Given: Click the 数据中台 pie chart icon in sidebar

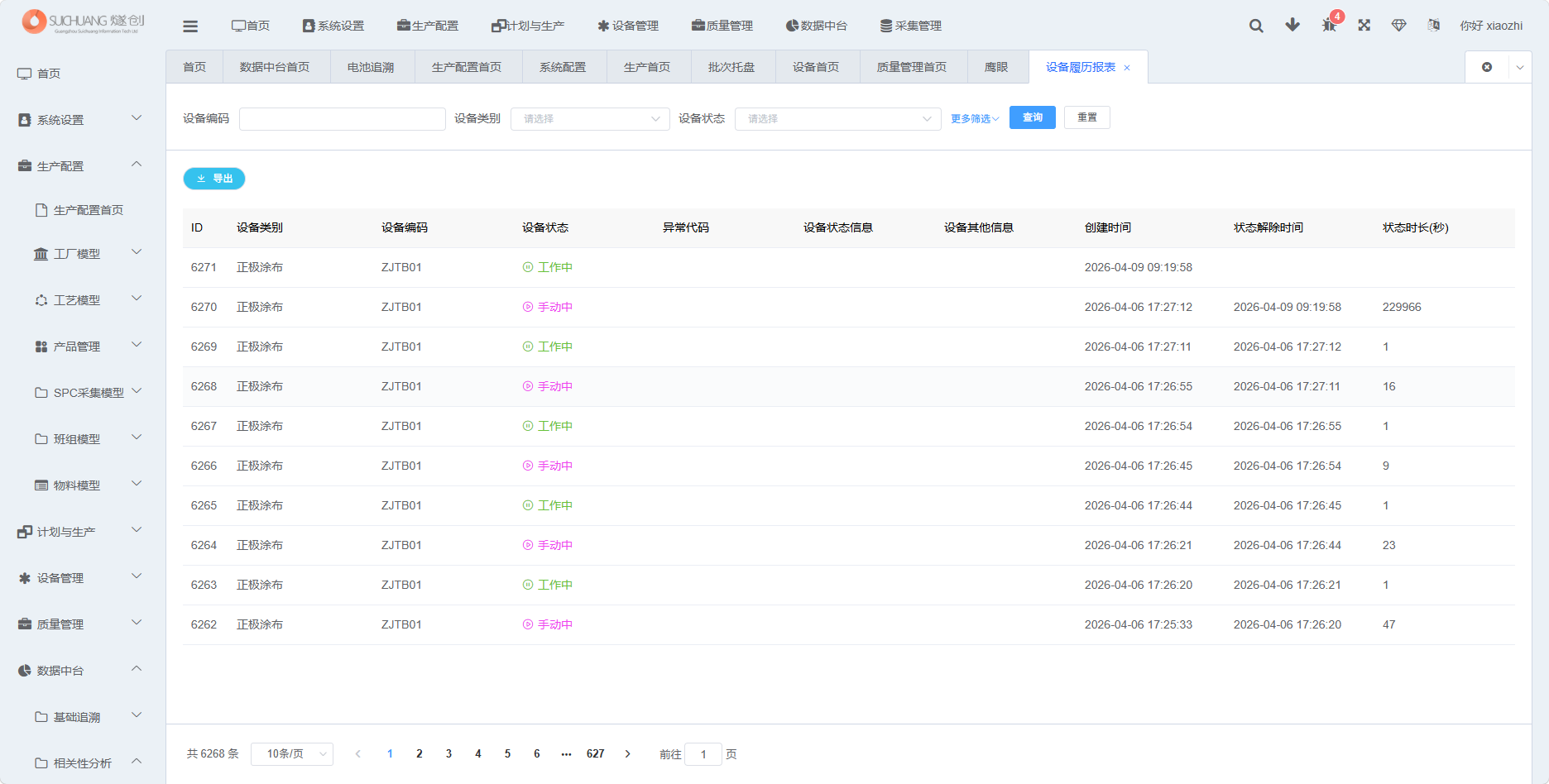Looking at the screenshot, I should point(25,671).
